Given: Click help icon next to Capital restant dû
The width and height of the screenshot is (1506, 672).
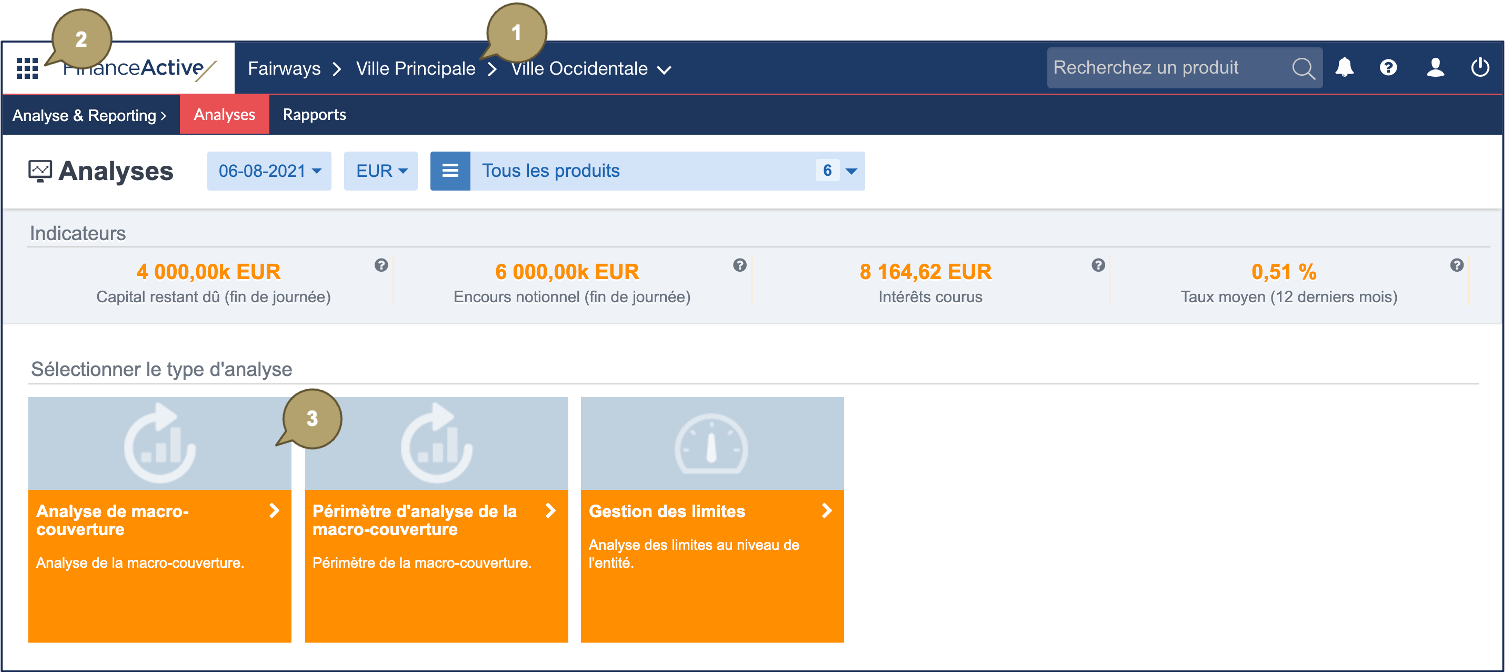Looking at the screenshot, I should pyautogui.click(x=381, y=265).
